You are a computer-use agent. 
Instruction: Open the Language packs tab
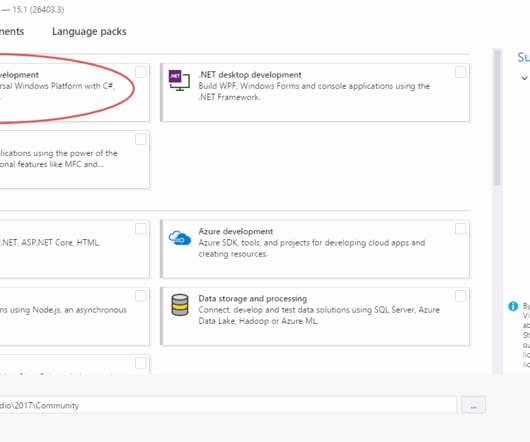tap(89, 31)
